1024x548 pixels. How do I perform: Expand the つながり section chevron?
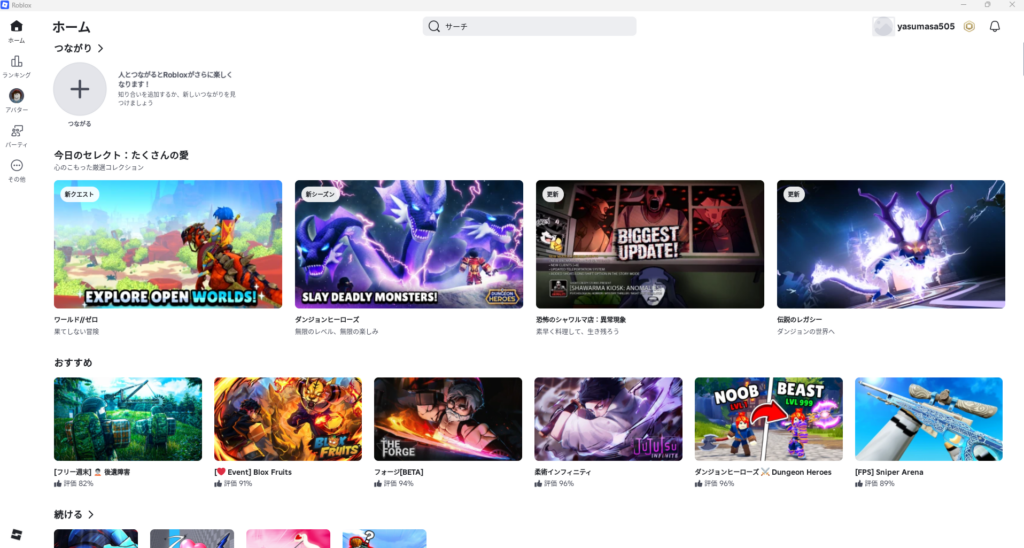(101, 48)
